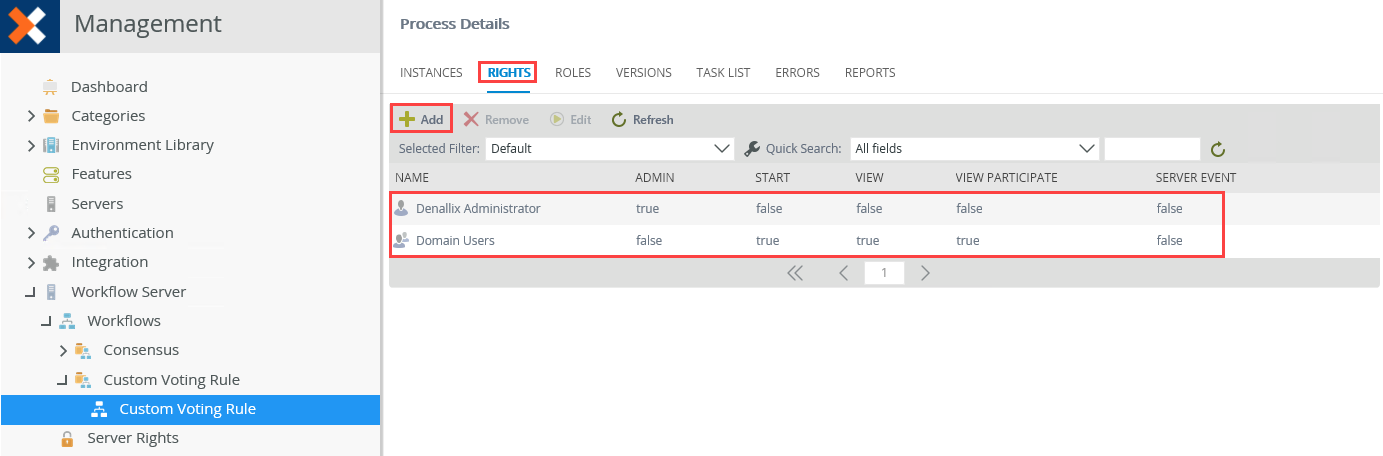Switch to the Rights tab
Viewport: 1383px width, 456px height.
point(509,73)
